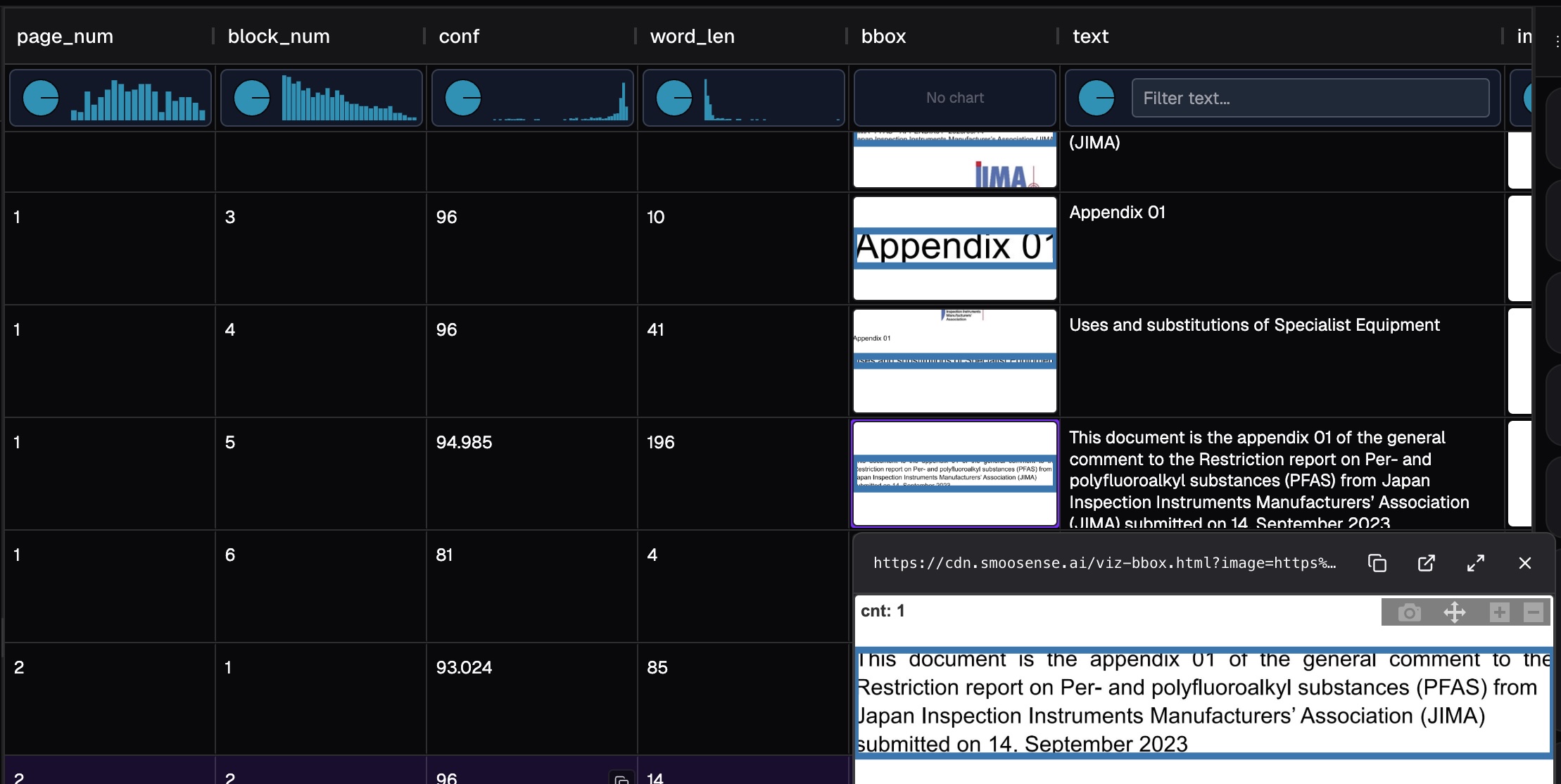Open the Uses and substitutions bbox thumbnail

point(954,361)
